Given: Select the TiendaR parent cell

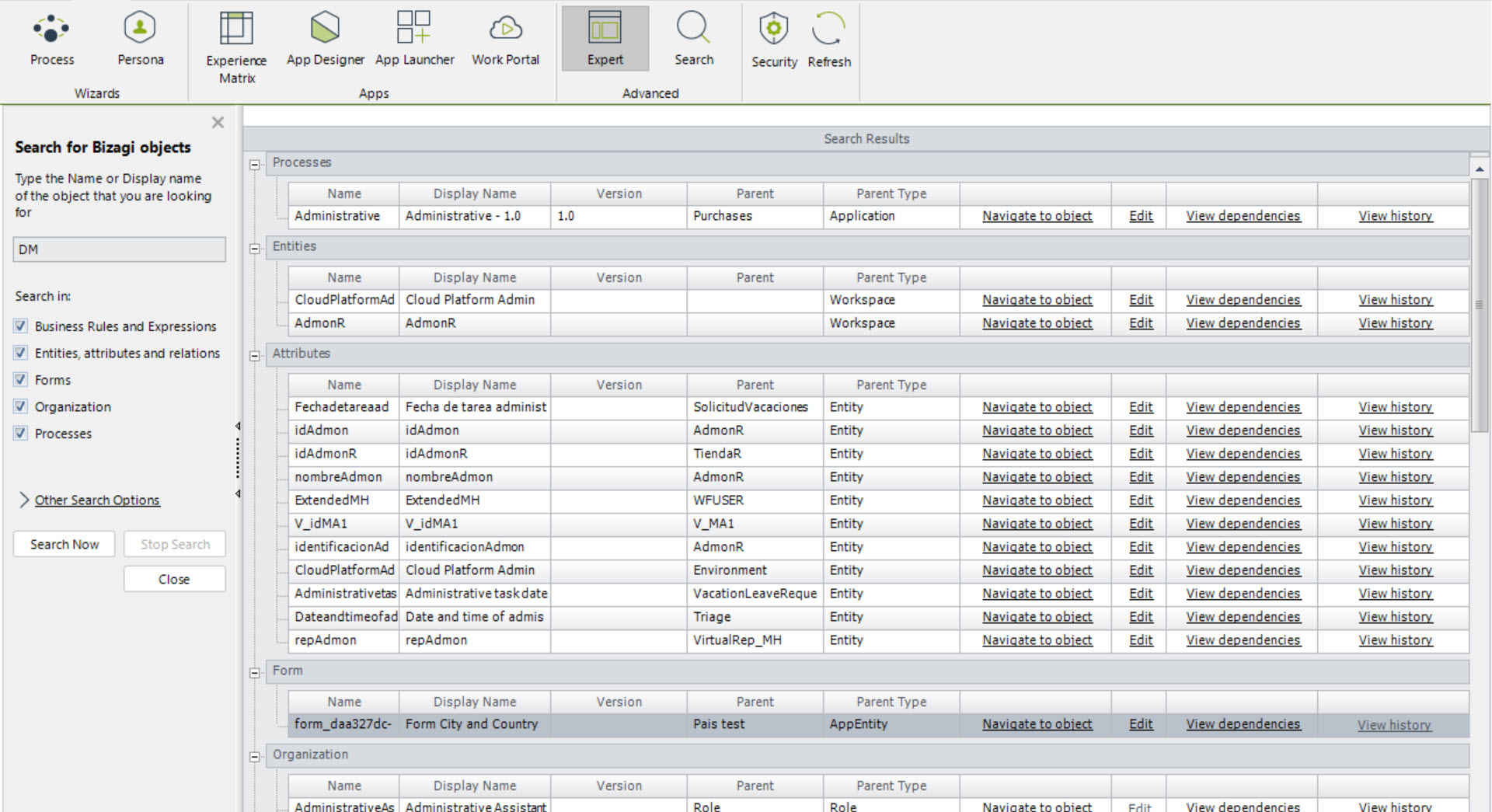Looking at the screenshot, I should (755, 454).
